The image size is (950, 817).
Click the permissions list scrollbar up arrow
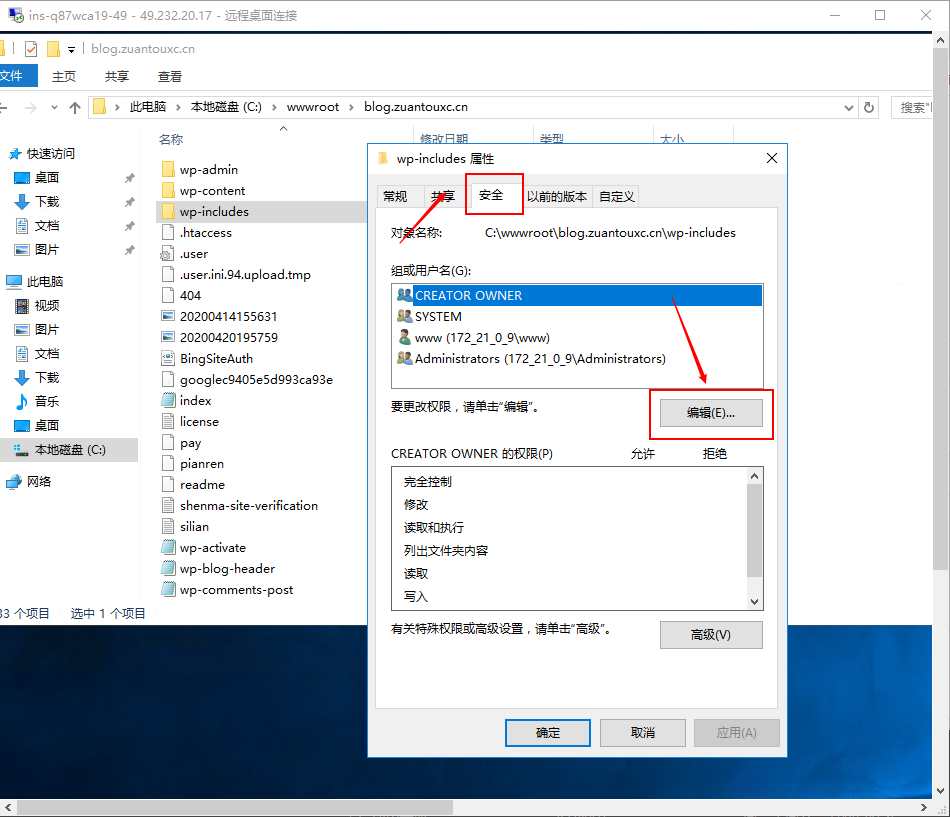pos(754,476)
